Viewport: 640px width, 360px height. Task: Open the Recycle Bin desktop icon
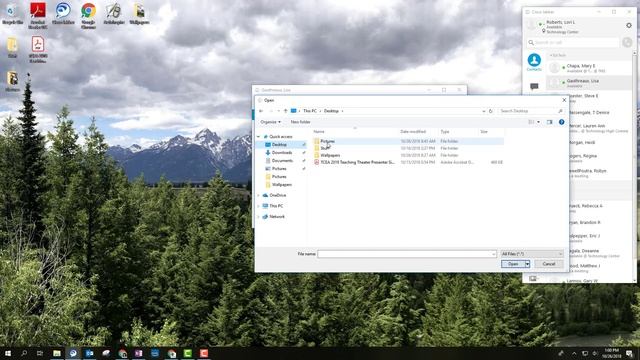[12, 13]
